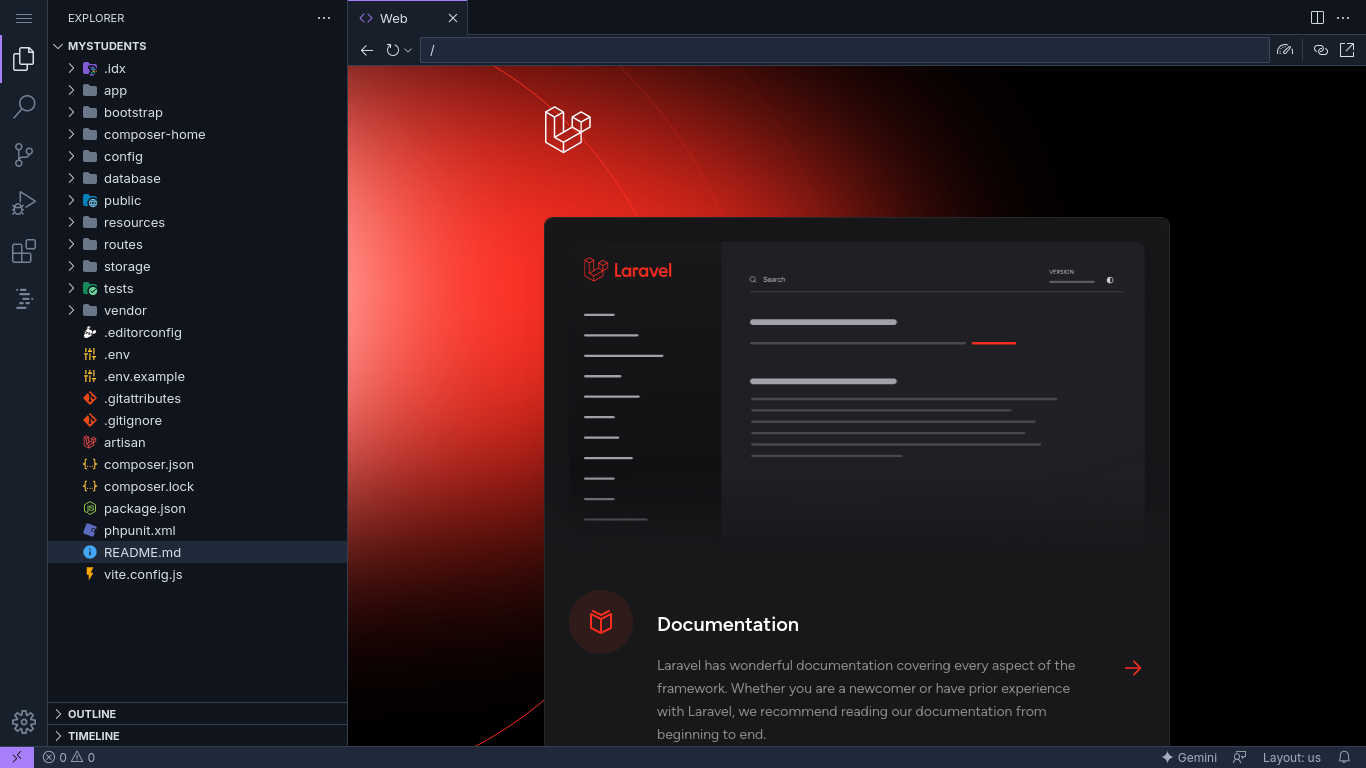The width and height of the screenshot is (1366, 768).
Task: Expand the app folder
Action: tap(198, 90)
